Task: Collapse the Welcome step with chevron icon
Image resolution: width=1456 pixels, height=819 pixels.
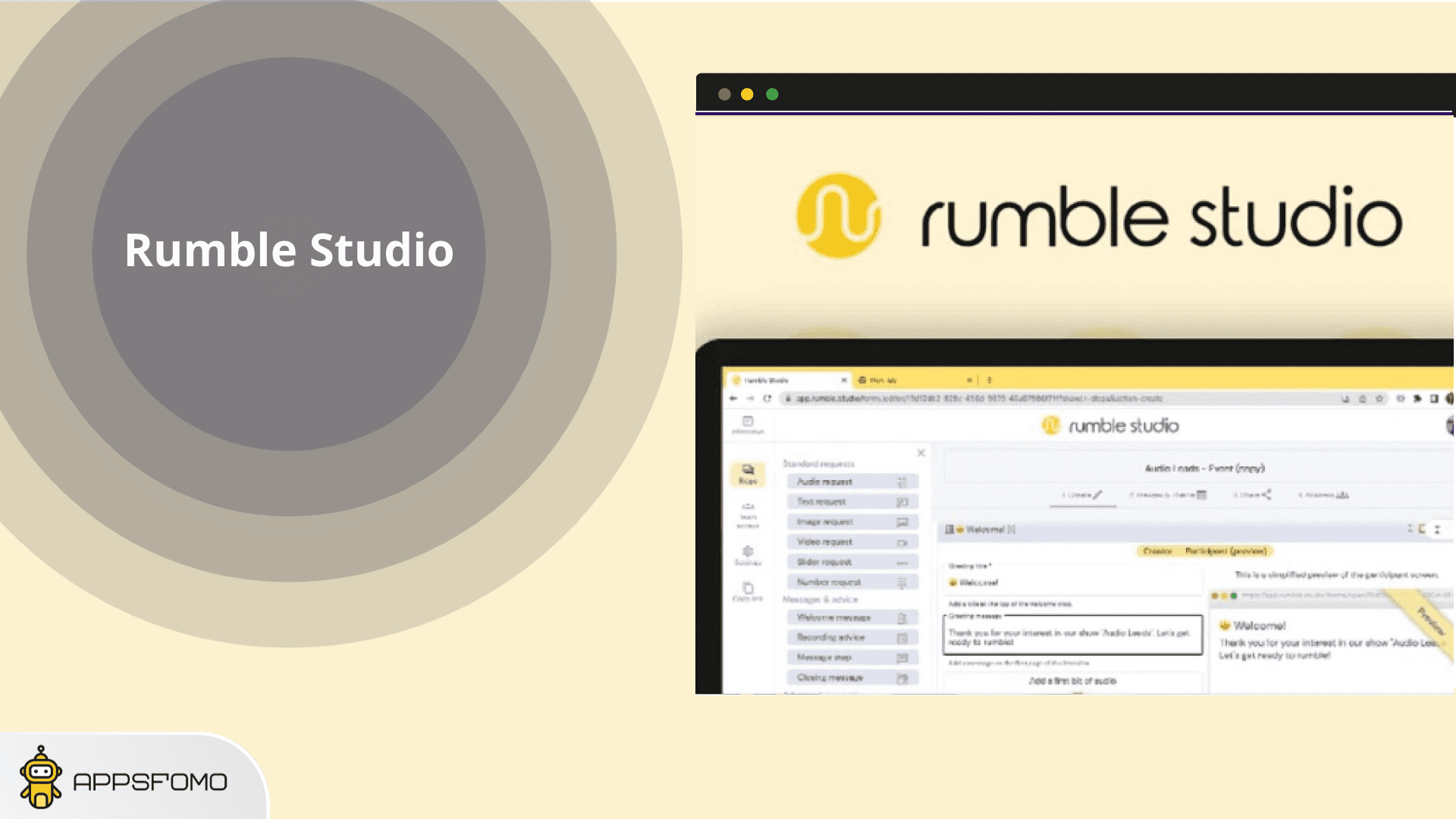Action: coord(1437,529)
